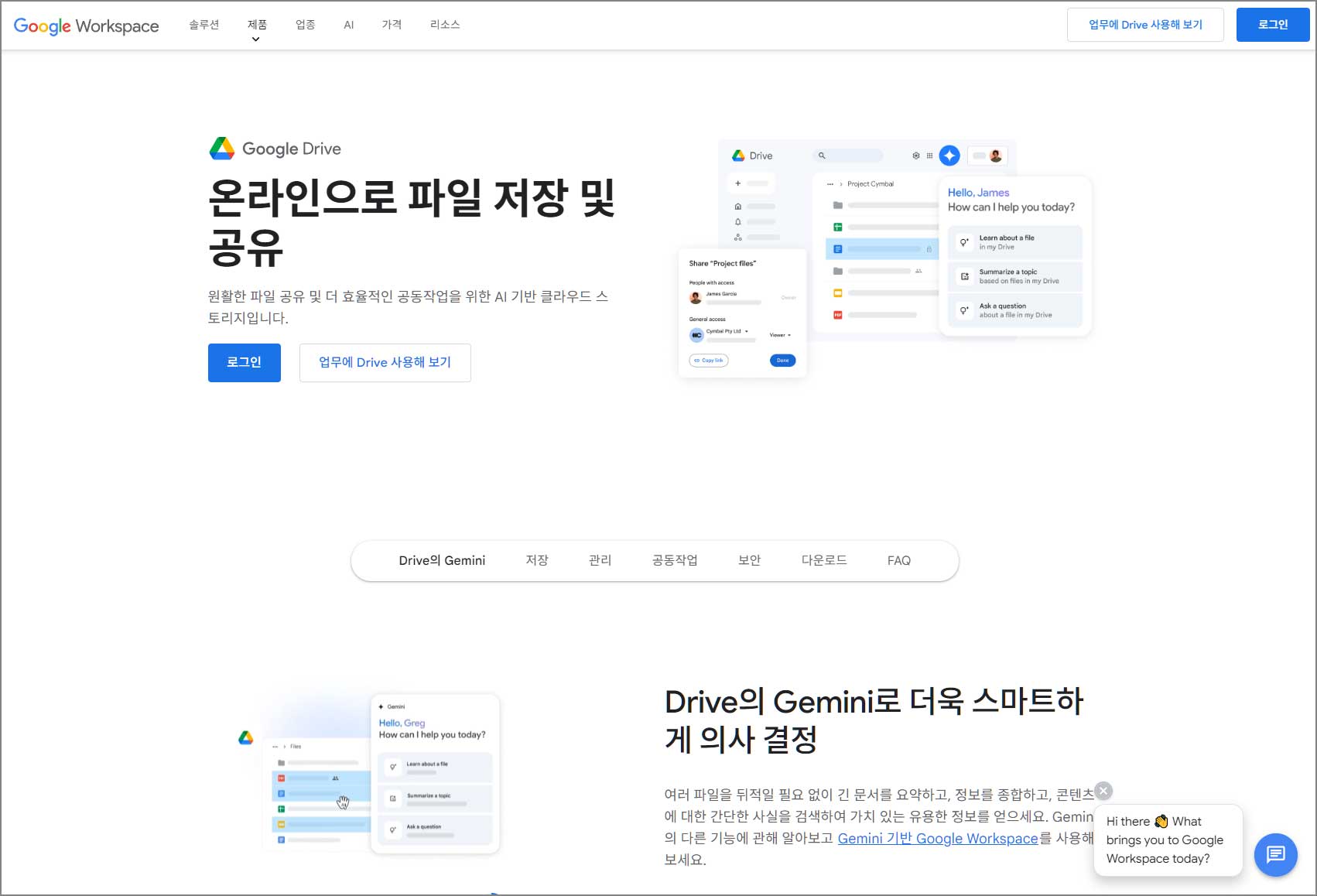Open the Gemini 기반 Google Workspace link

(x=938, y=838)
